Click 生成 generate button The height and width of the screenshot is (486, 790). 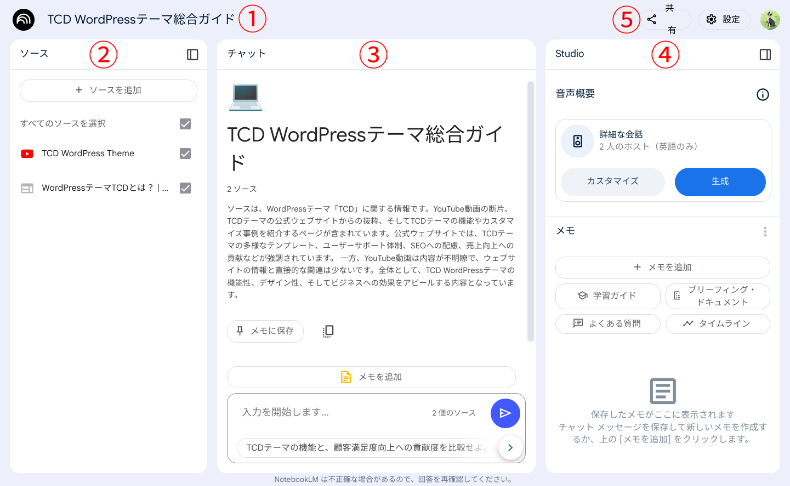click(x=720, y=181)
